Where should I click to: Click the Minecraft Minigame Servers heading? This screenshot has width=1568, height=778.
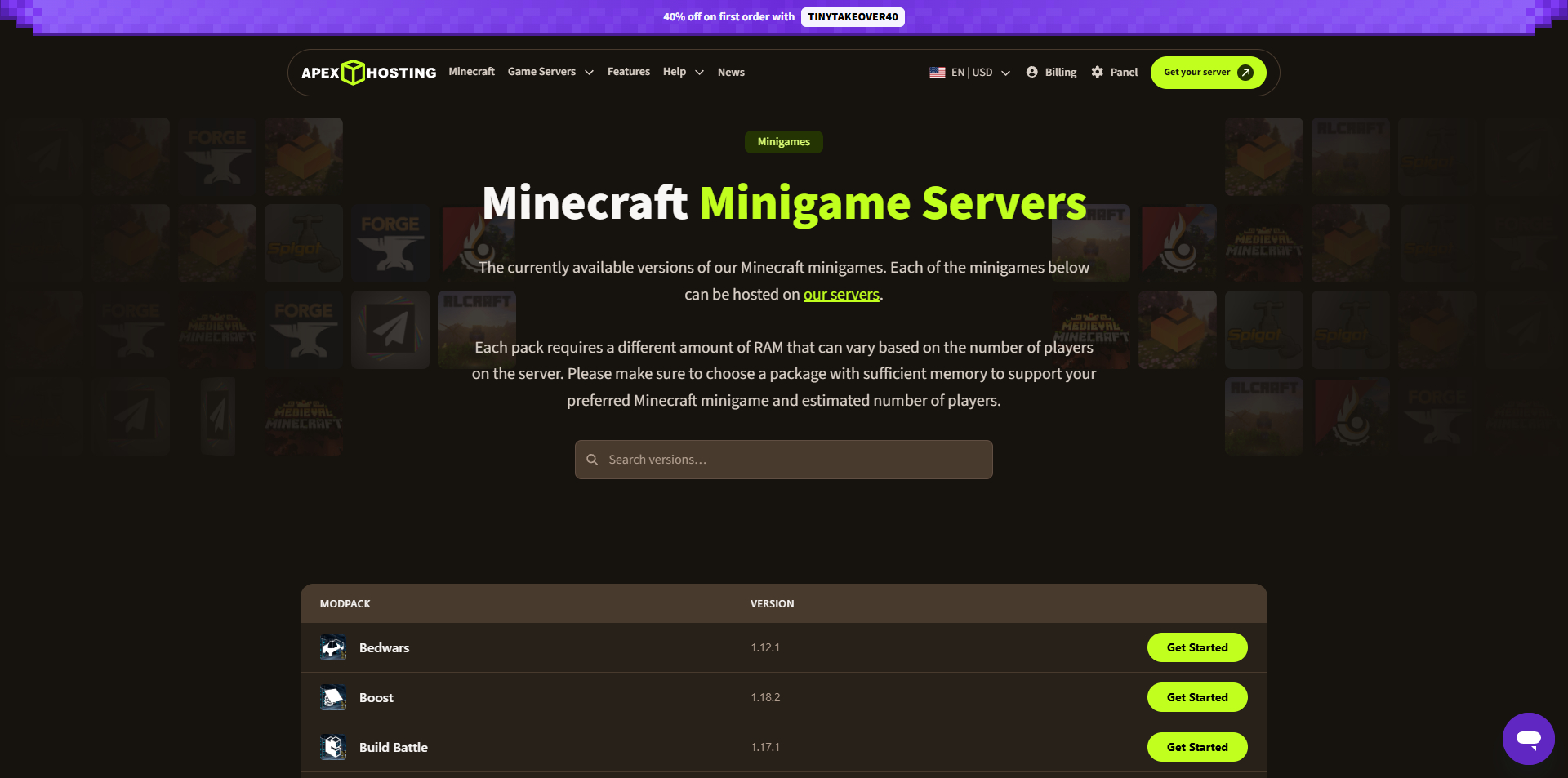pos(784,203)
